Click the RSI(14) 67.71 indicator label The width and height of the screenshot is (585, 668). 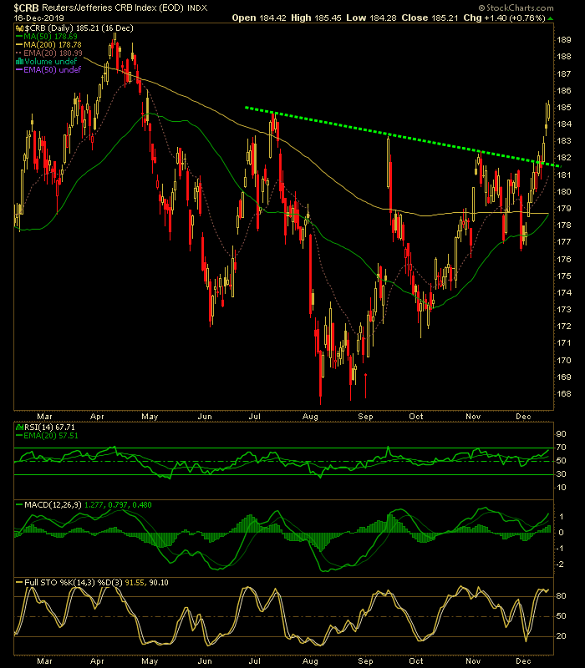point(49,427)
